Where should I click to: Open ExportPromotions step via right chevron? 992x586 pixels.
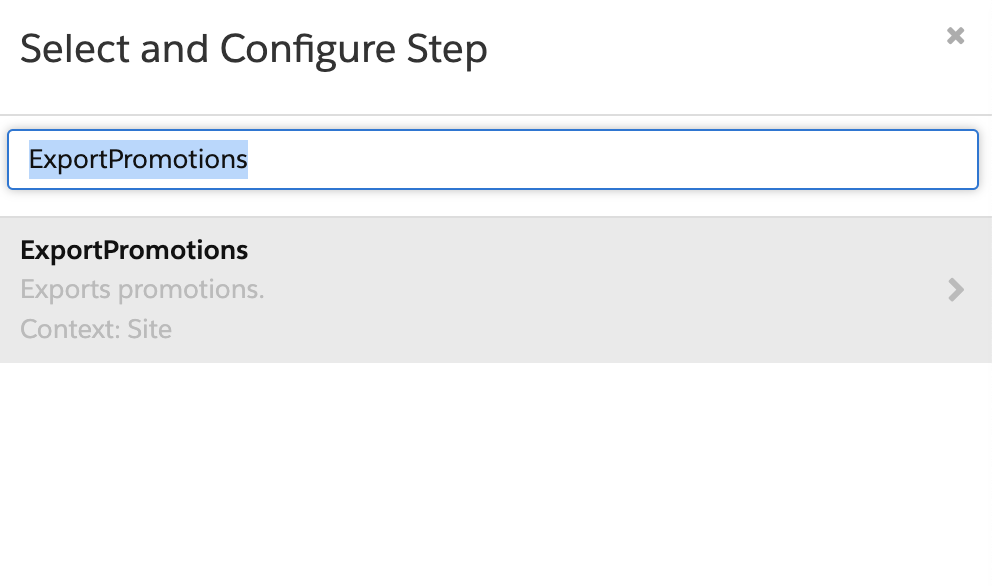tap(956, 290)
